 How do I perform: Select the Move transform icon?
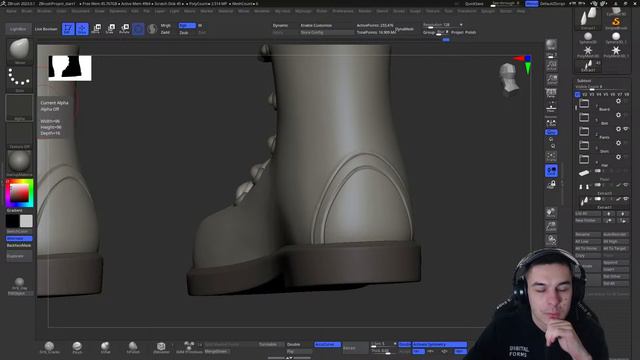tap(96, 29)
